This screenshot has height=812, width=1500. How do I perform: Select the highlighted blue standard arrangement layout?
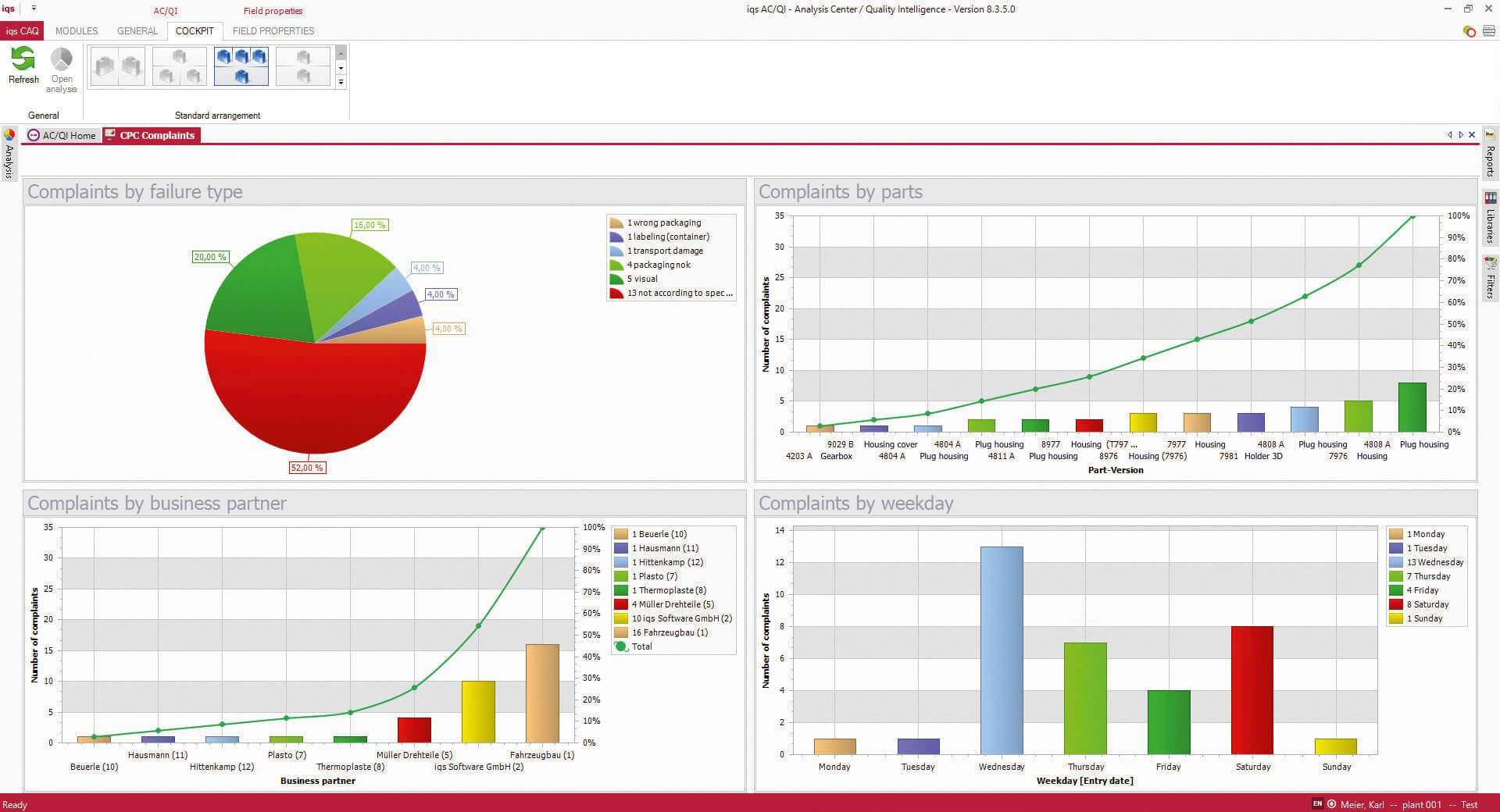pos(241,66)
